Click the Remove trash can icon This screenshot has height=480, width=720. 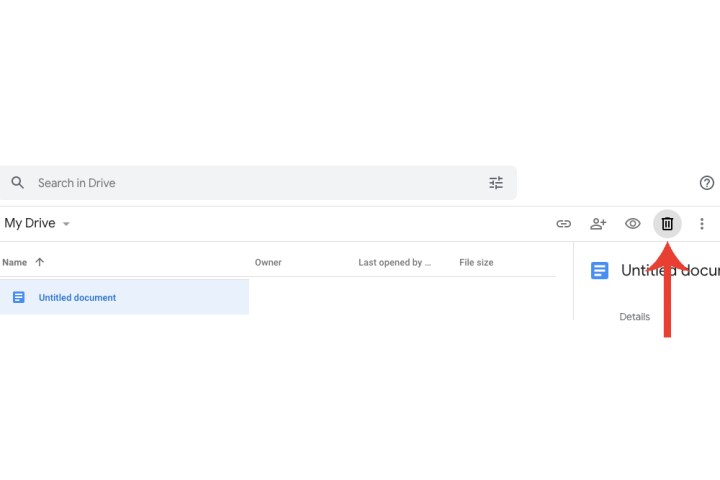(x=667, y=224)
